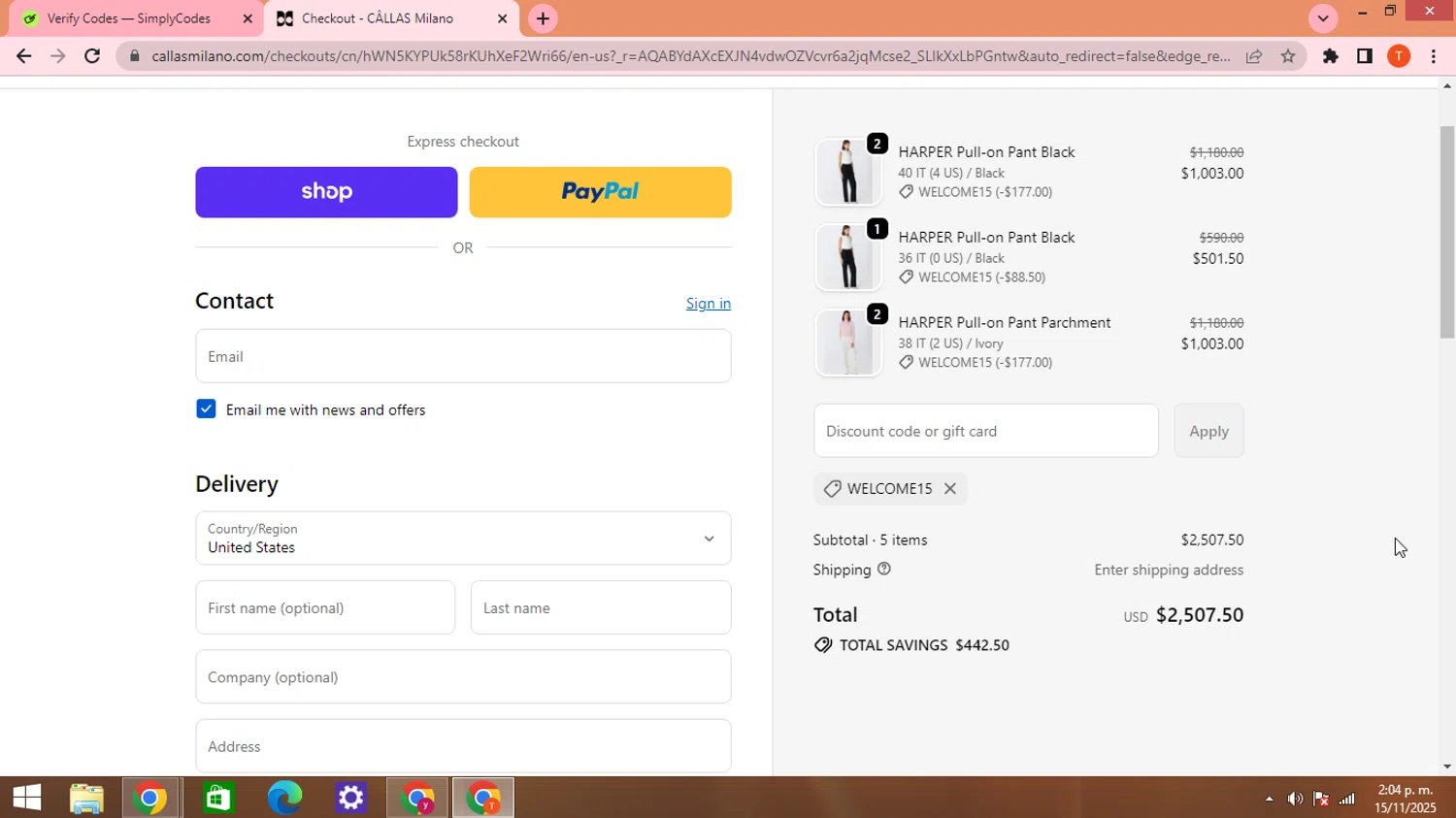
Task: Toggle the browser side panel
Action: click(1365, 56)
